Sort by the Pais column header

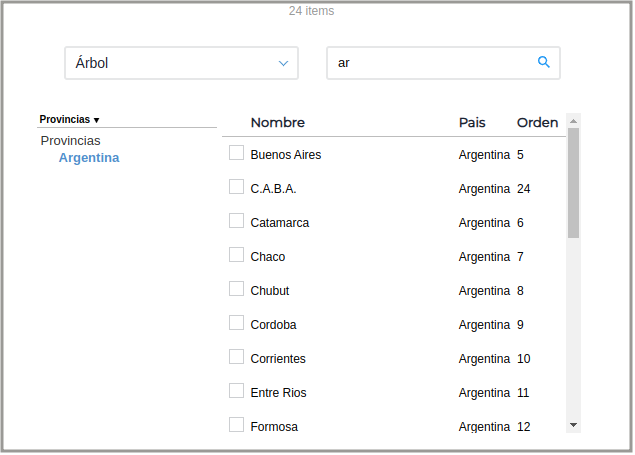(472, 123)
